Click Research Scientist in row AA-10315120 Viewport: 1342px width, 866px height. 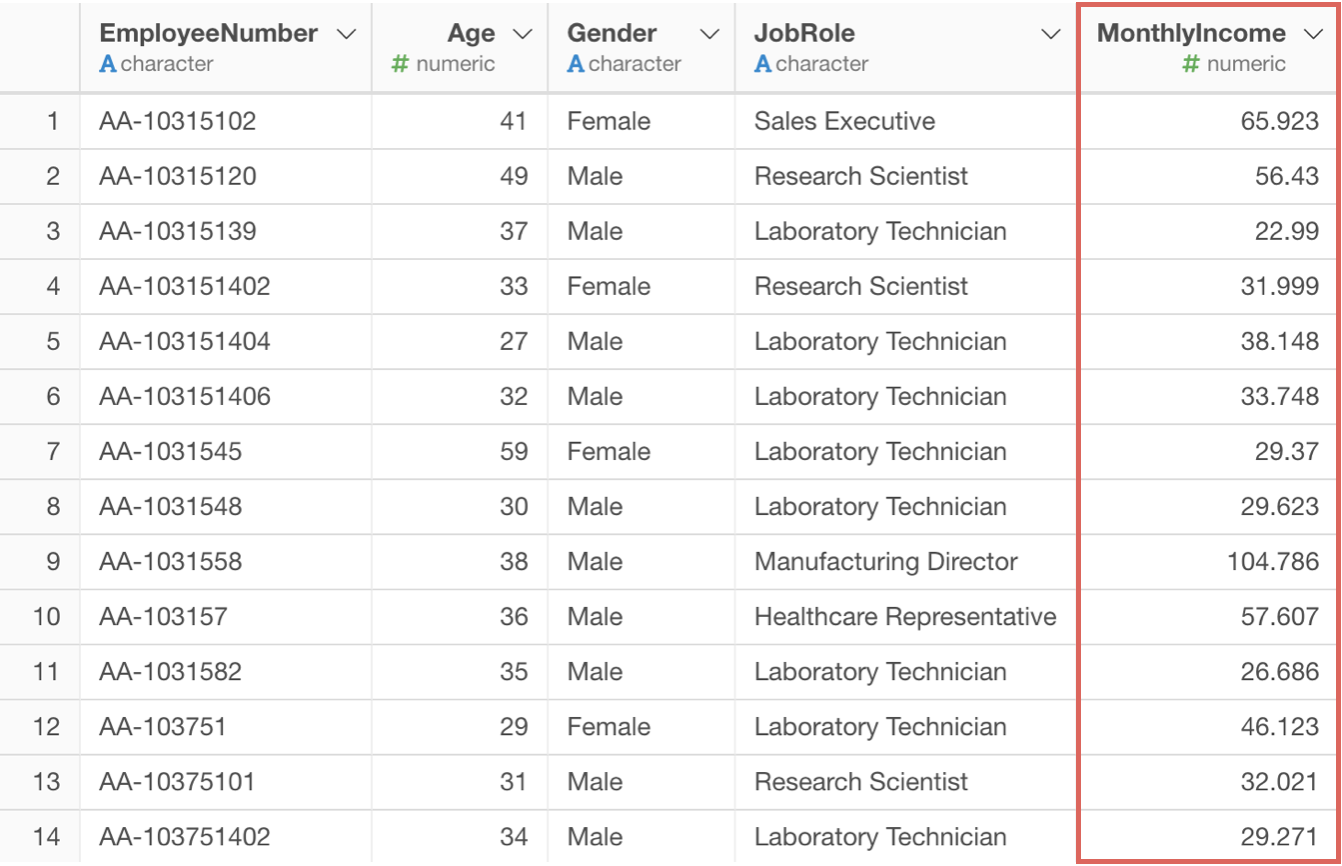(906, 177)
